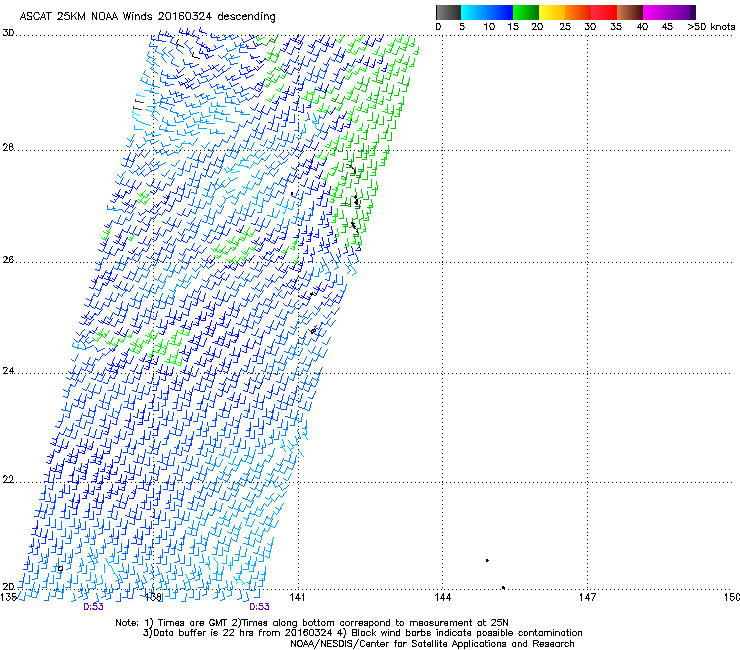Click the 'Black wind barbs indicate possible contamination' note
740x650 pixels.
pos(467,633)
